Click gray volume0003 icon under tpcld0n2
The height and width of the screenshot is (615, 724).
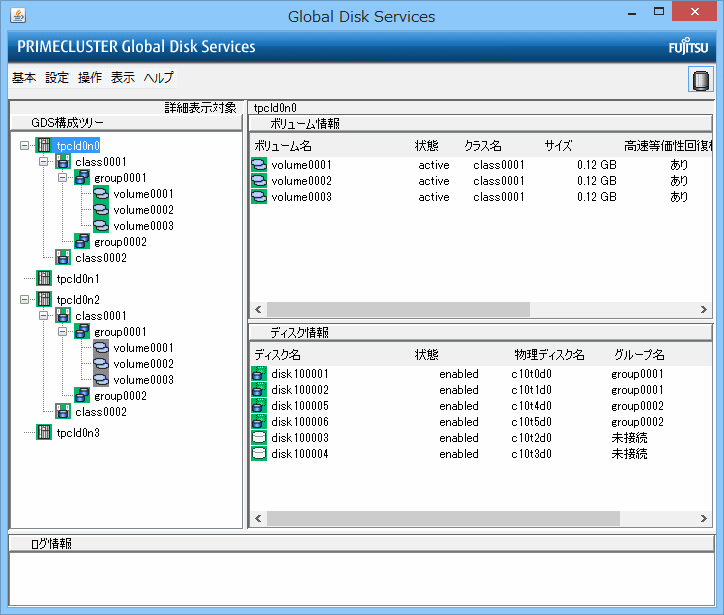[x=101, y=379]
